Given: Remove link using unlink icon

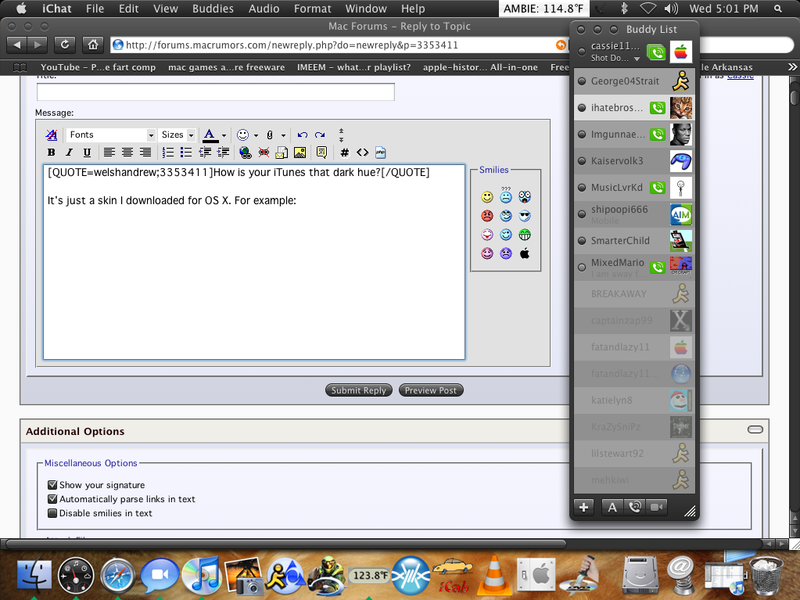Looking at the screenshot, I should (264, 152).
